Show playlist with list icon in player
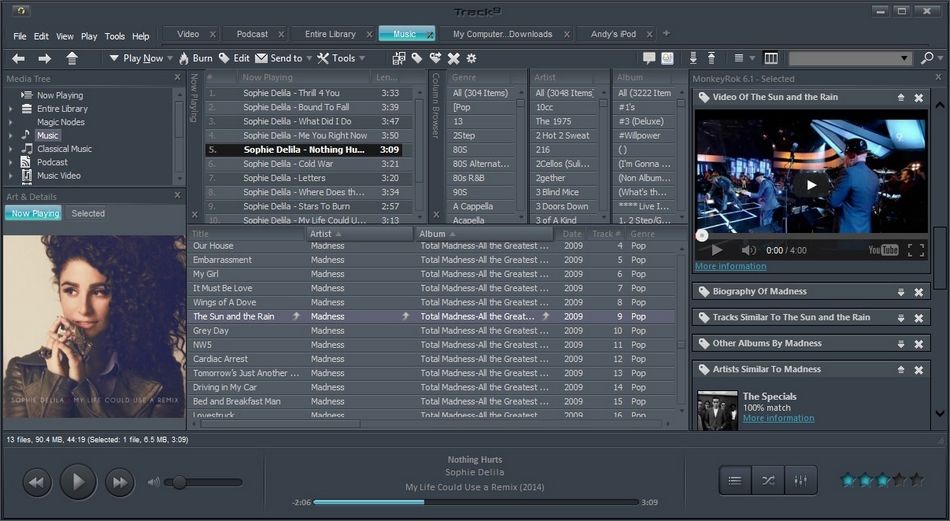The height and width of the screenshot is (521, 950). [735, 481]
